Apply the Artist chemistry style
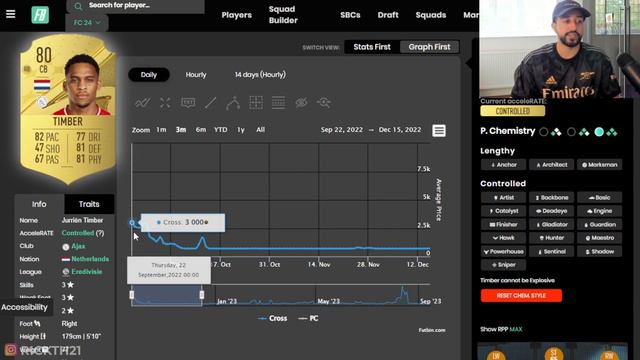This screenshot has height=360, width=640. click(503, 198)
